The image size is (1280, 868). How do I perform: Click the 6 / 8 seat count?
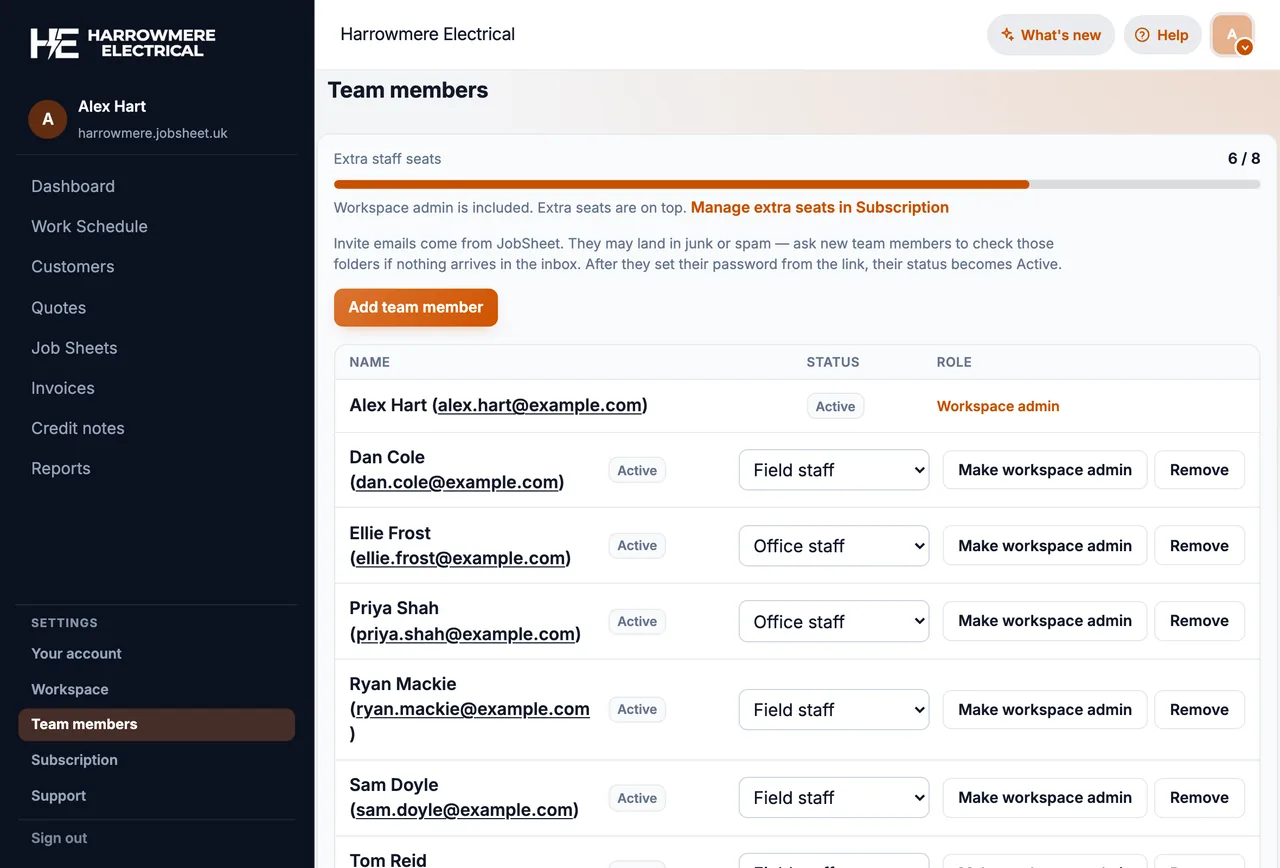pyautogui.click(x=1244, y=158)
